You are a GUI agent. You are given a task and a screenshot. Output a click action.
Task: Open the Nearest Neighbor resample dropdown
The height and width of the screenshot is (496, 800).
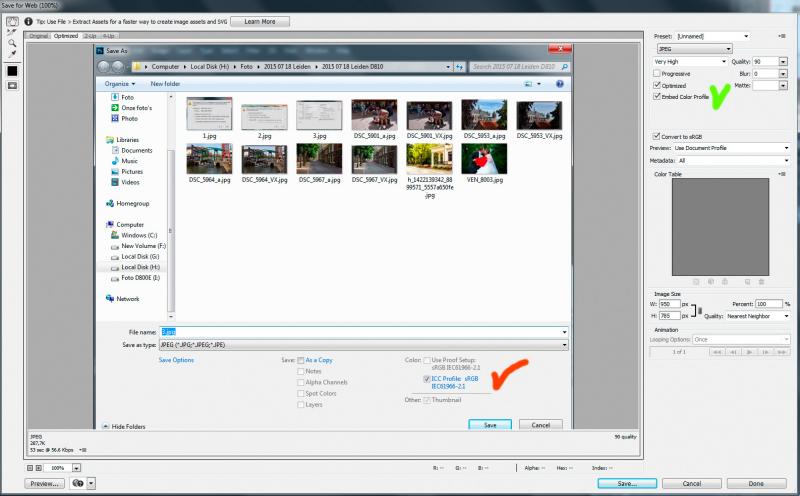tap(758, 316)
